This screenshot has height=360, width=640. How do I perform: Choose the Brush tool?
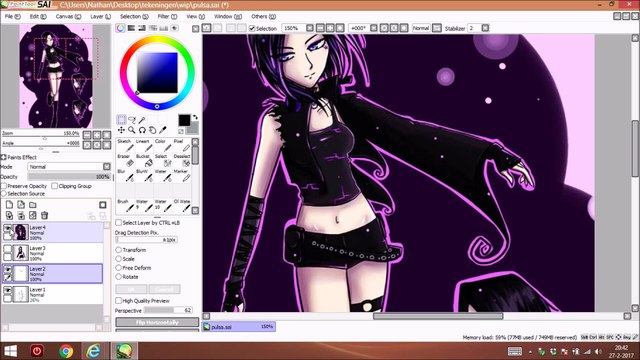pos(124,206)
